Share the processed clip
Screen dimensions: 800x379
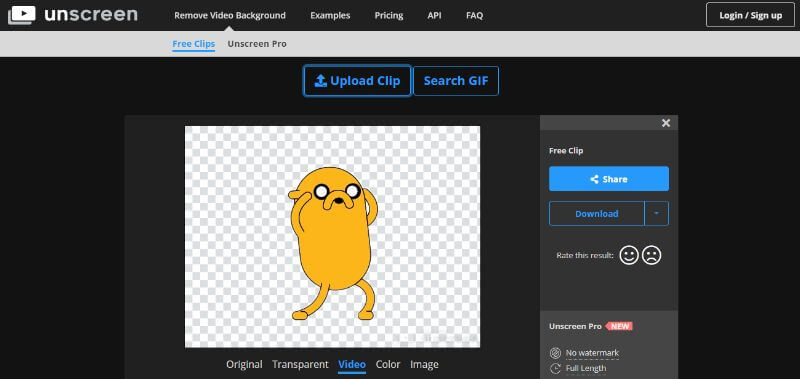point(609,179)
